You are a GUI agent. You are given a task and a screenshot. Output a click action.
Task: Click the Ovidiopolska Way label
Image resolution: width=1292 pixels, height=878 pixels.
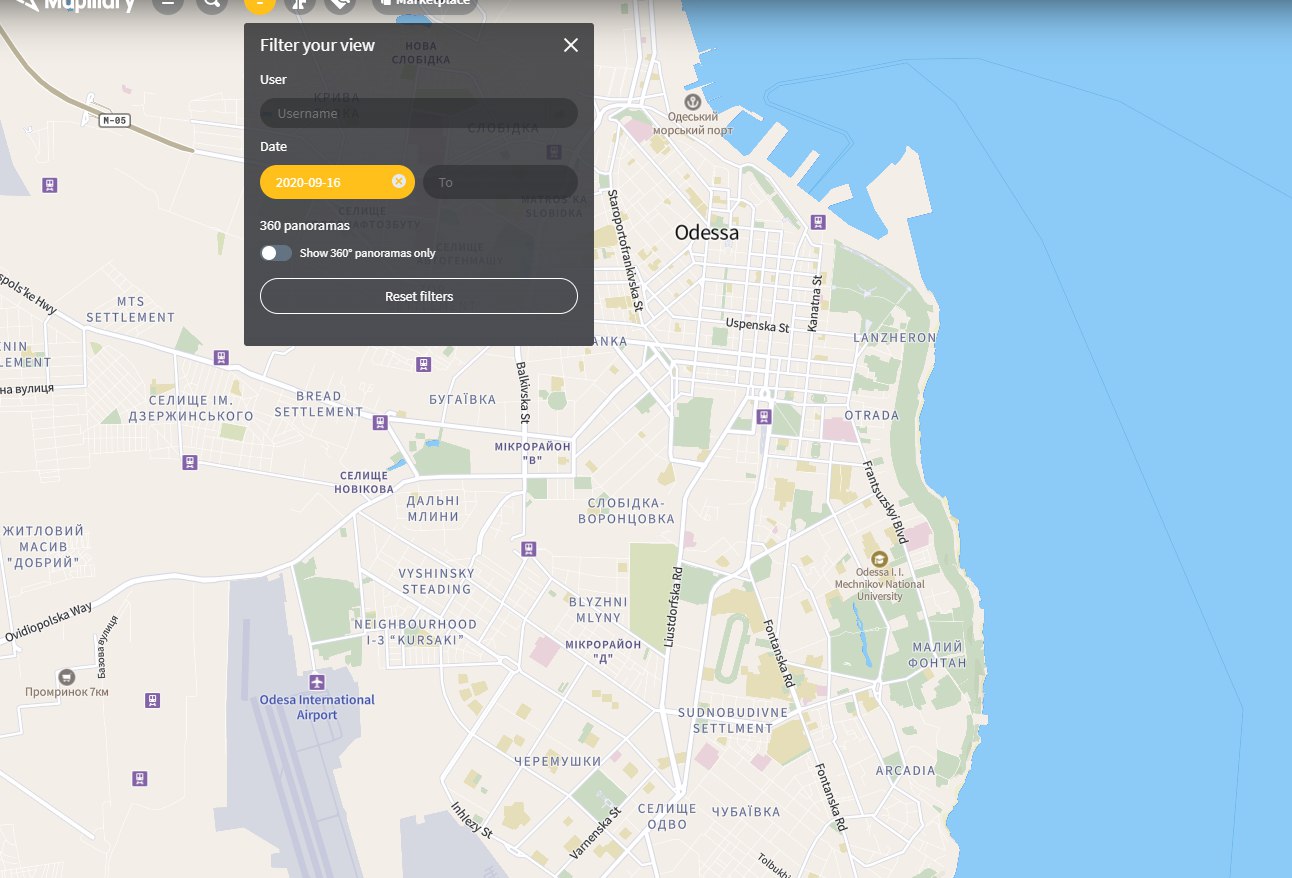48,623
